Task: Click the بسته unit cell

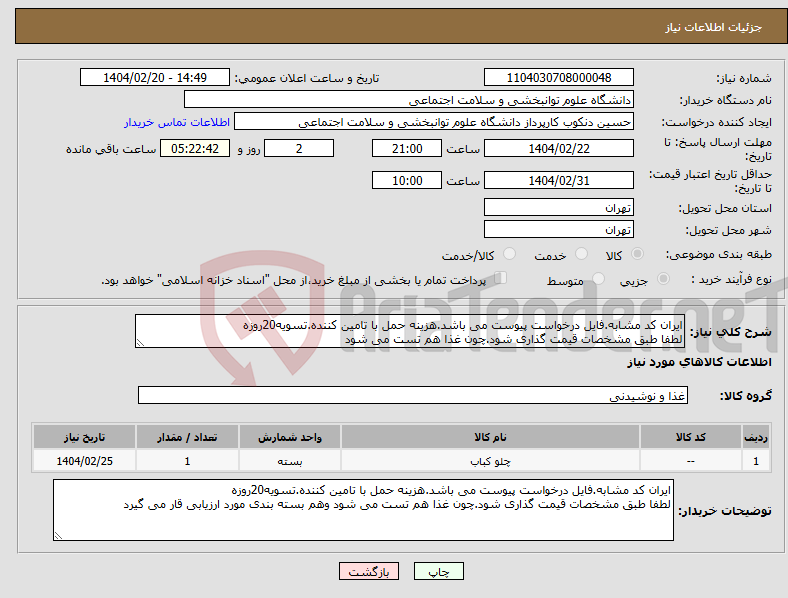Action: 289,461
